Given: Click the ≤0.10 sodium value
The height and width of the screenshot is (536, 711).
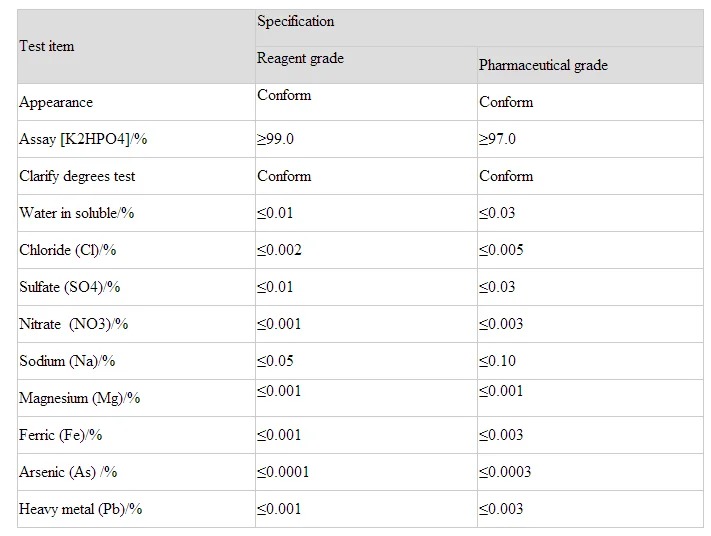Looking at the screenshot, I should click(x=497, y=361).
